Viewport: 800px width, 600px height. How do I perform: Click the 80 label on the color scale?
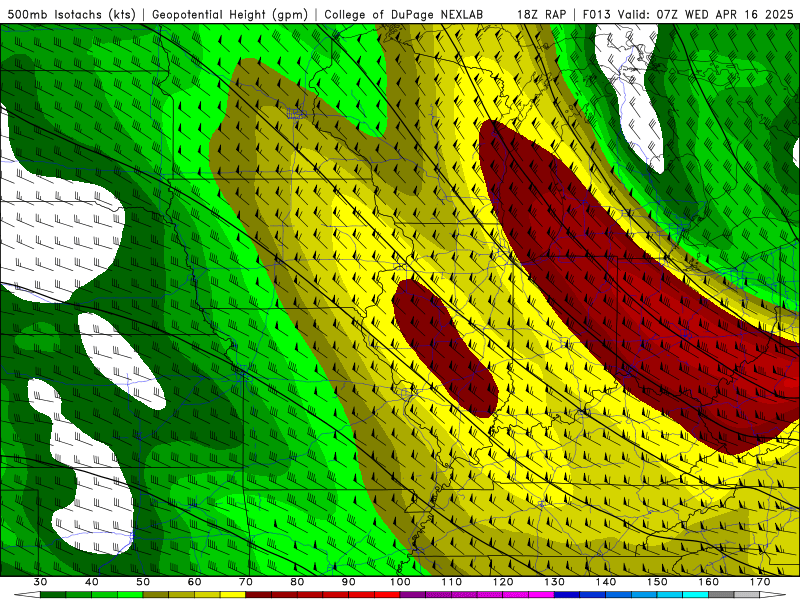point(297,582)
